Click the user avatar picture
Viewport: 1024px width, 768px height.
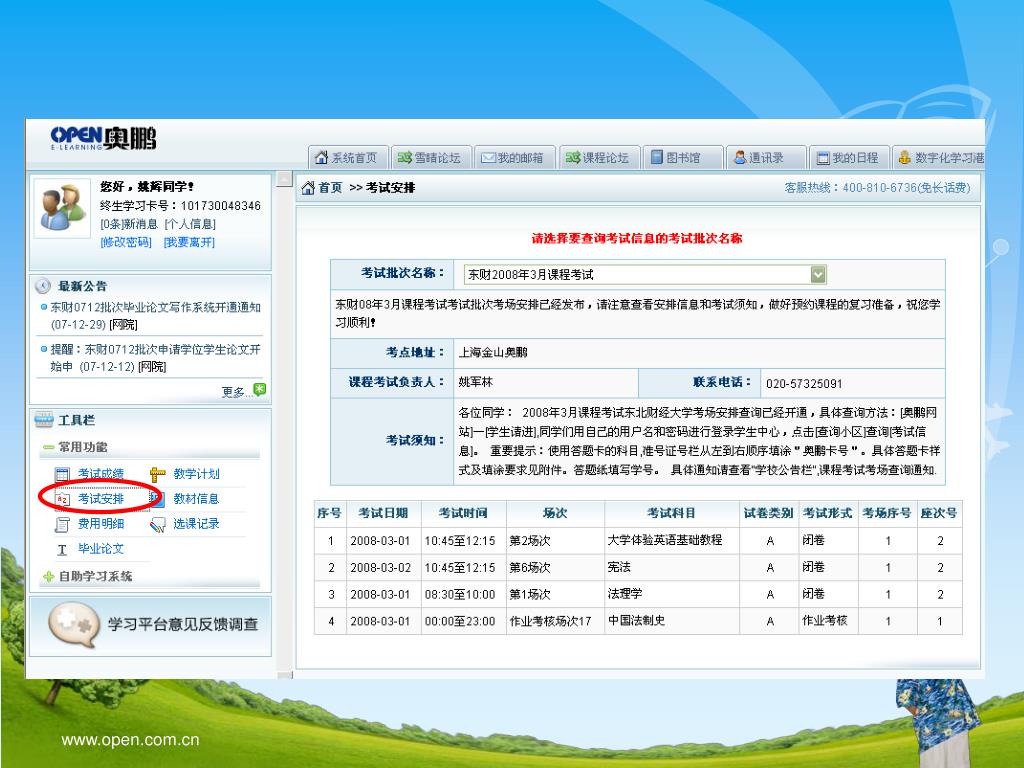pyautogui.click(x=62, y=208)
